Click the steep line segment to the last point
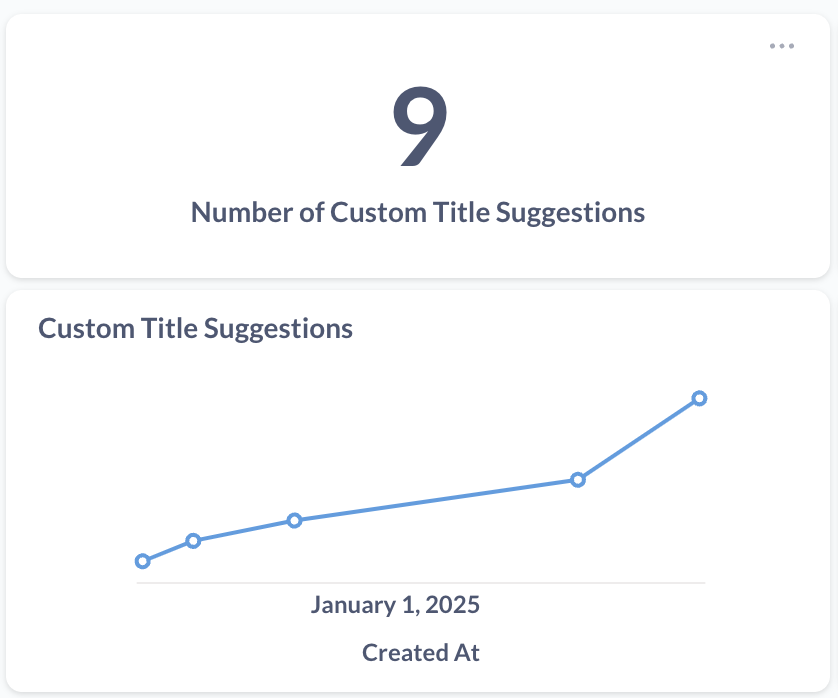838x698 pixels. [x=638, y=439]
